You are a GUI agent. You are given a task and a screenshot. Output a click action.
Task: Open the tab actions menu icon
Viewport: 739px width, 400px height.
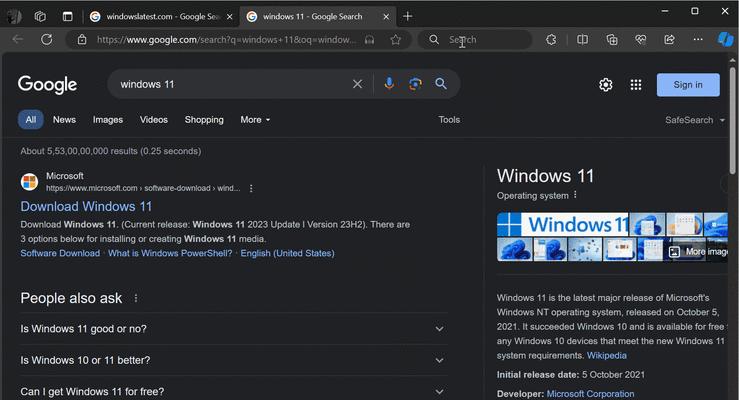pos(68,16)
